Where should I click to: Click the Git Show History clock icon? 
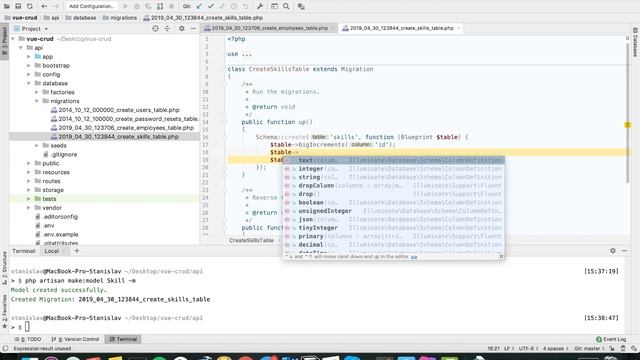pos(234,6)
